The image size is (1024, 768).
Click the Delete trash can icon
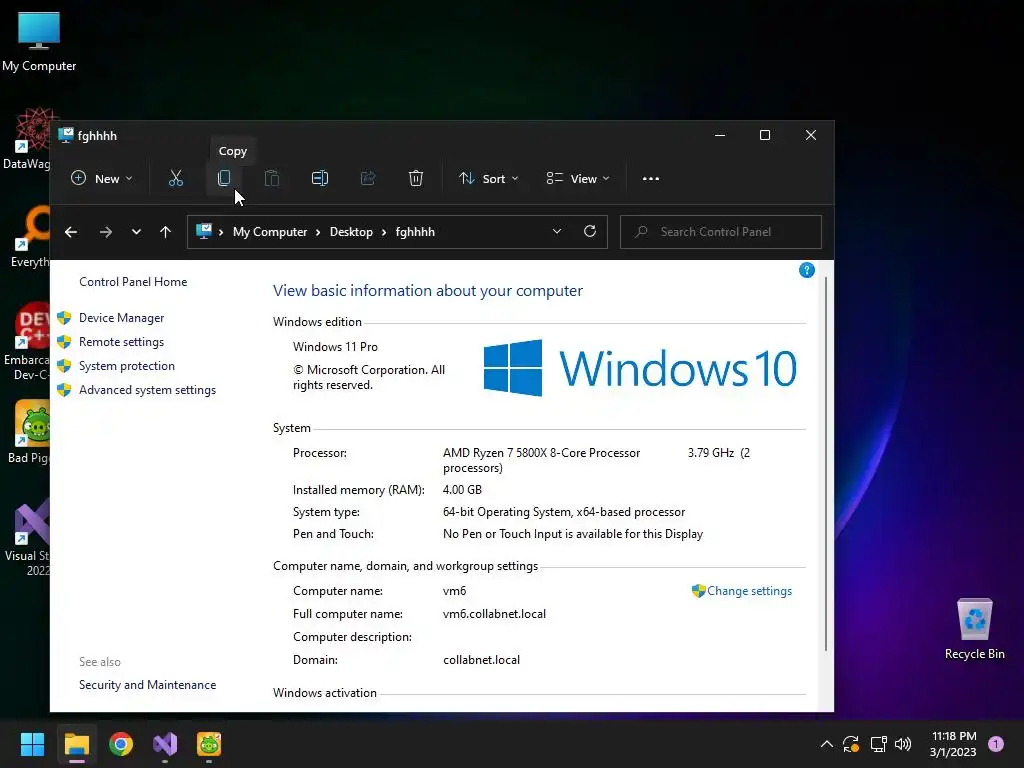click(416, 178)
